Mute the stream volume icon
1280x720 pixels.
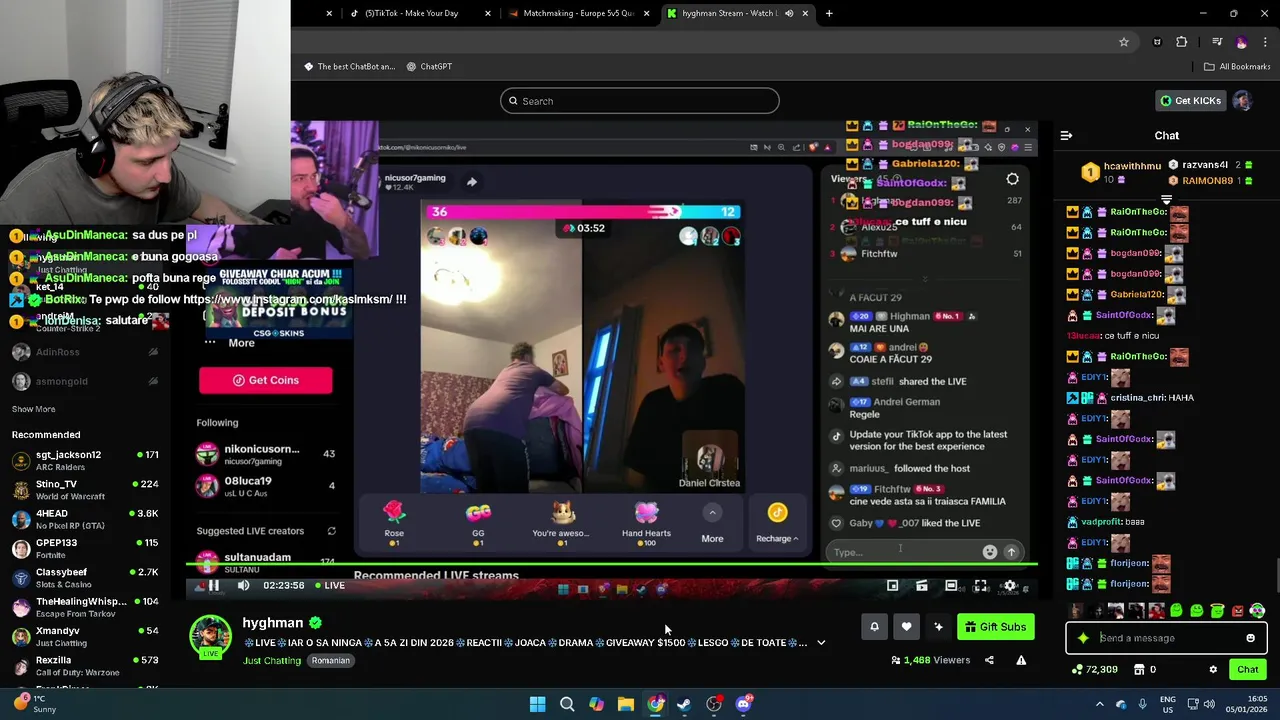click(x=243, y=586)
